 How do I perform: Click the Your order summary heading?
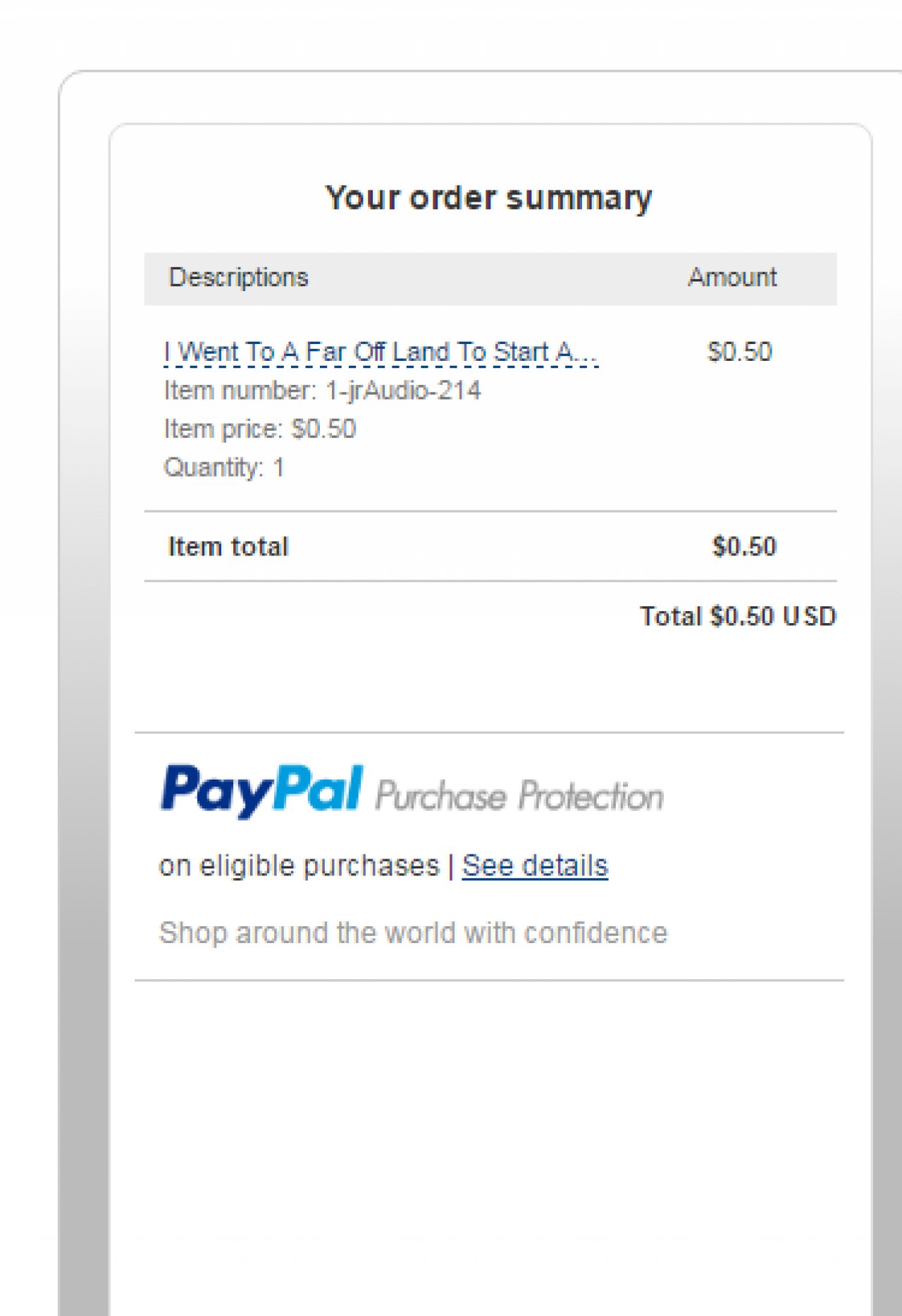click(x=488, y=197)
